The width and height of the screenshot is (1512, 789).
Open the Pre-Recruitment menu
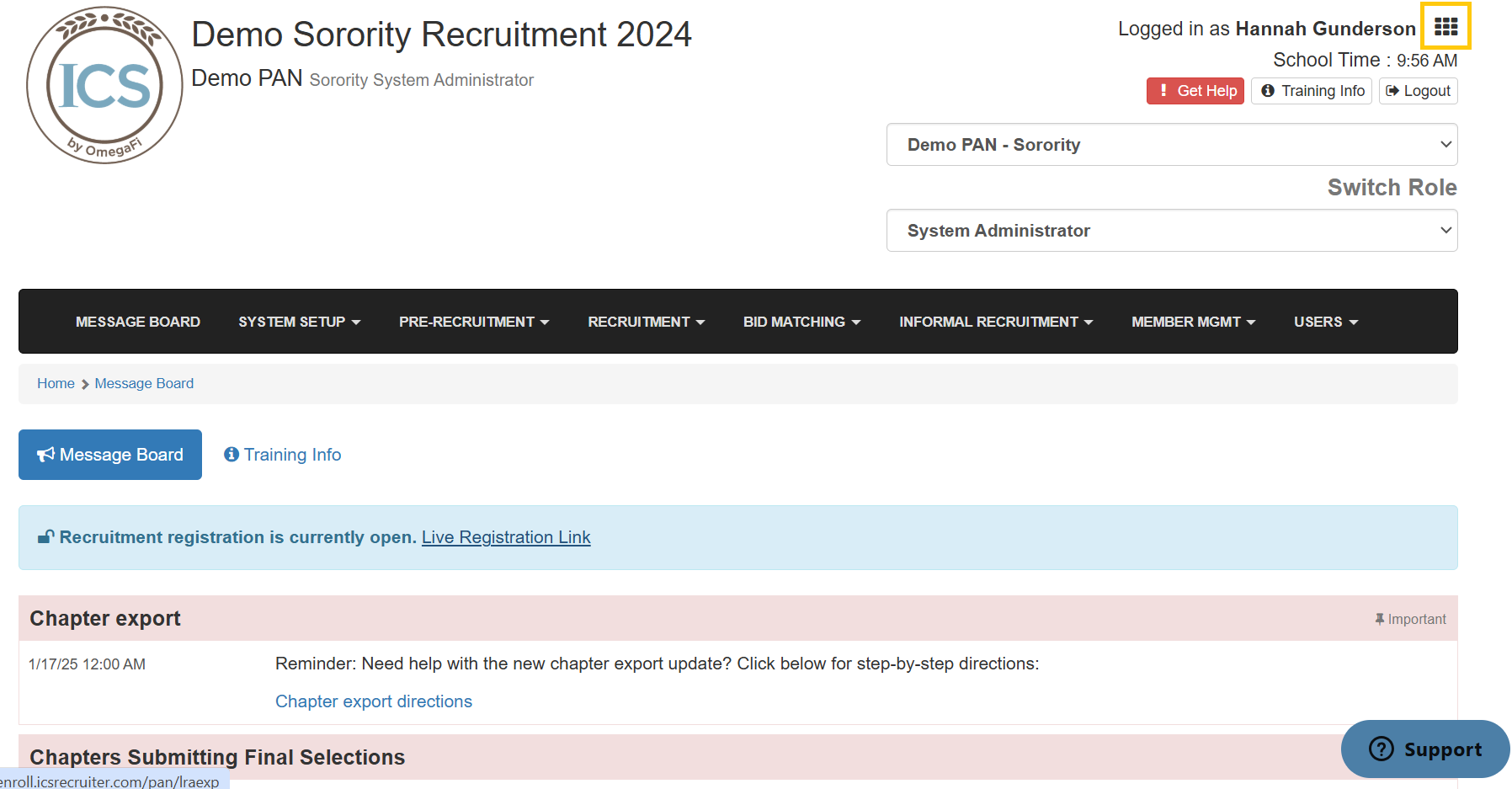(x=474, y=322)
